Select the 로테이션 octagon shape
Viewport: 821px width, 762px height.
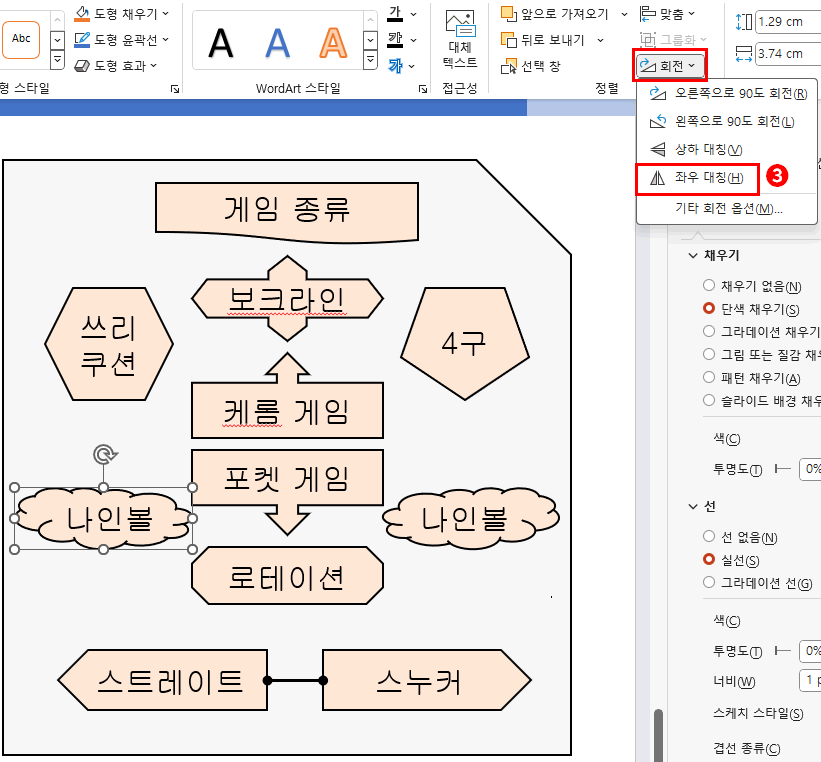(x=287, y=577)
